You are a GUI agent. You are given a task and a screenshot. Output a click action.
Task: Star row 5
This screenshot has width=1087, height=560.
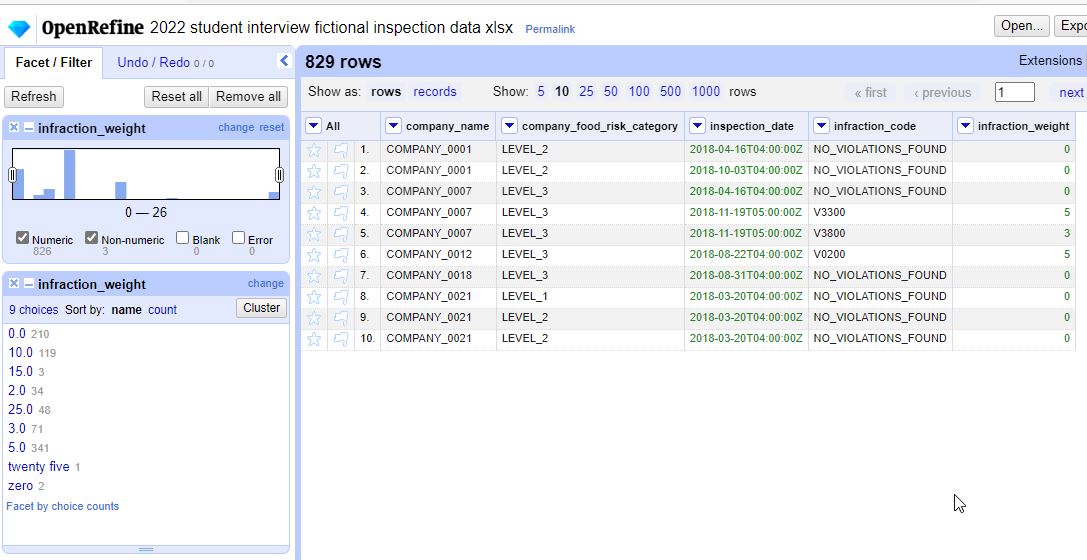314,234
